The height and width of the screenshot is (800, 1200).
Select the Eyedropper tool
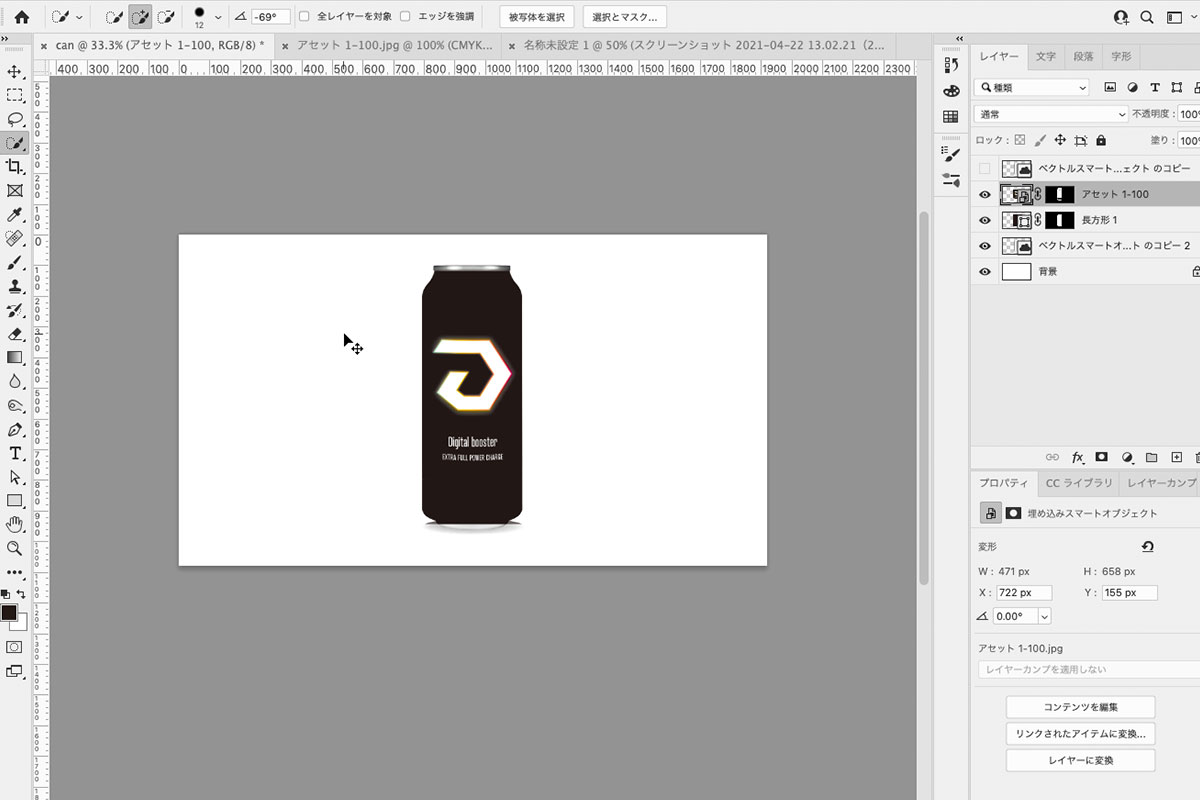tap(15, 215)
